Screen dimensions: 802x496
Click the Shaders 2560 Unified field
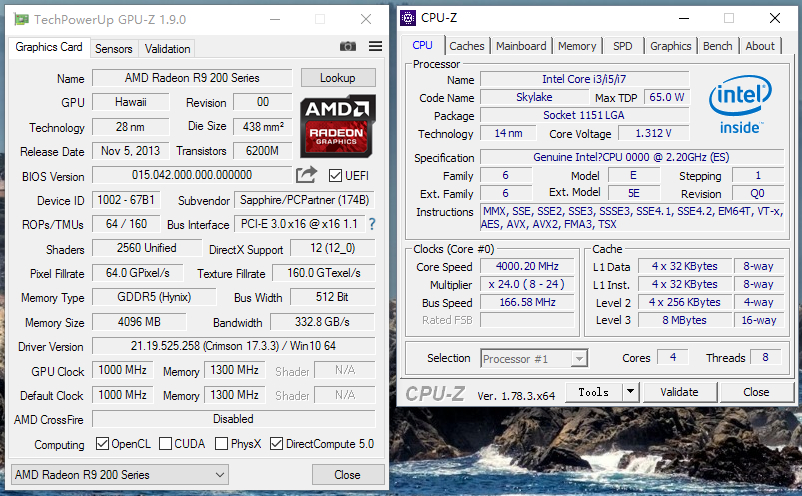pos(147,248)
